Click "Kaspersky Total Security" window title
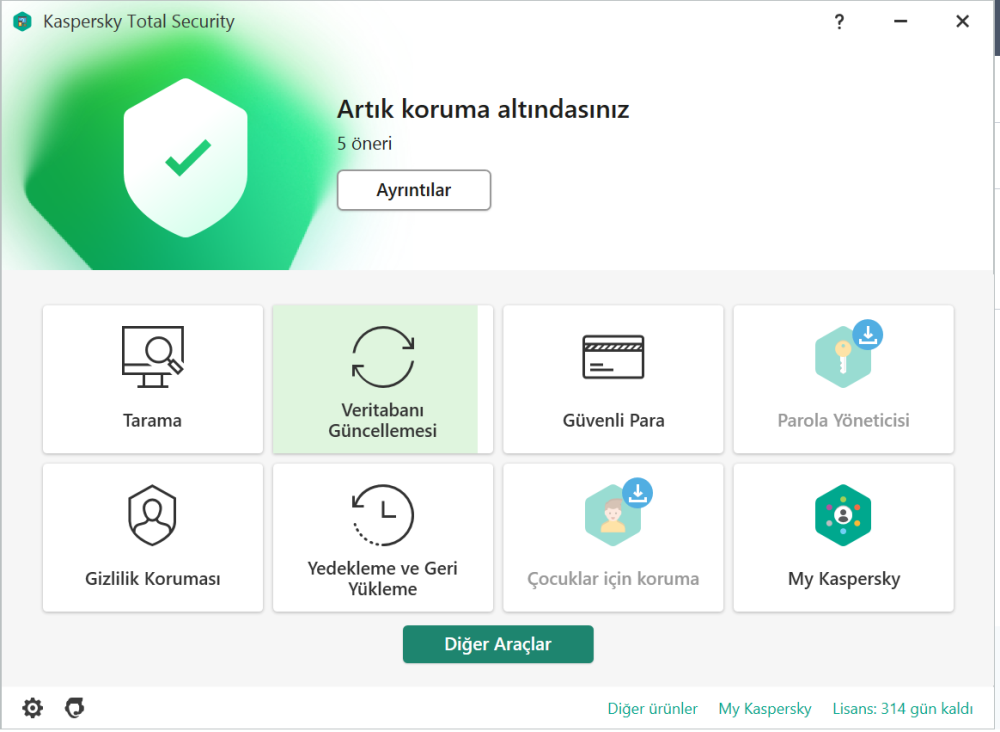 [x=139, y=22]
